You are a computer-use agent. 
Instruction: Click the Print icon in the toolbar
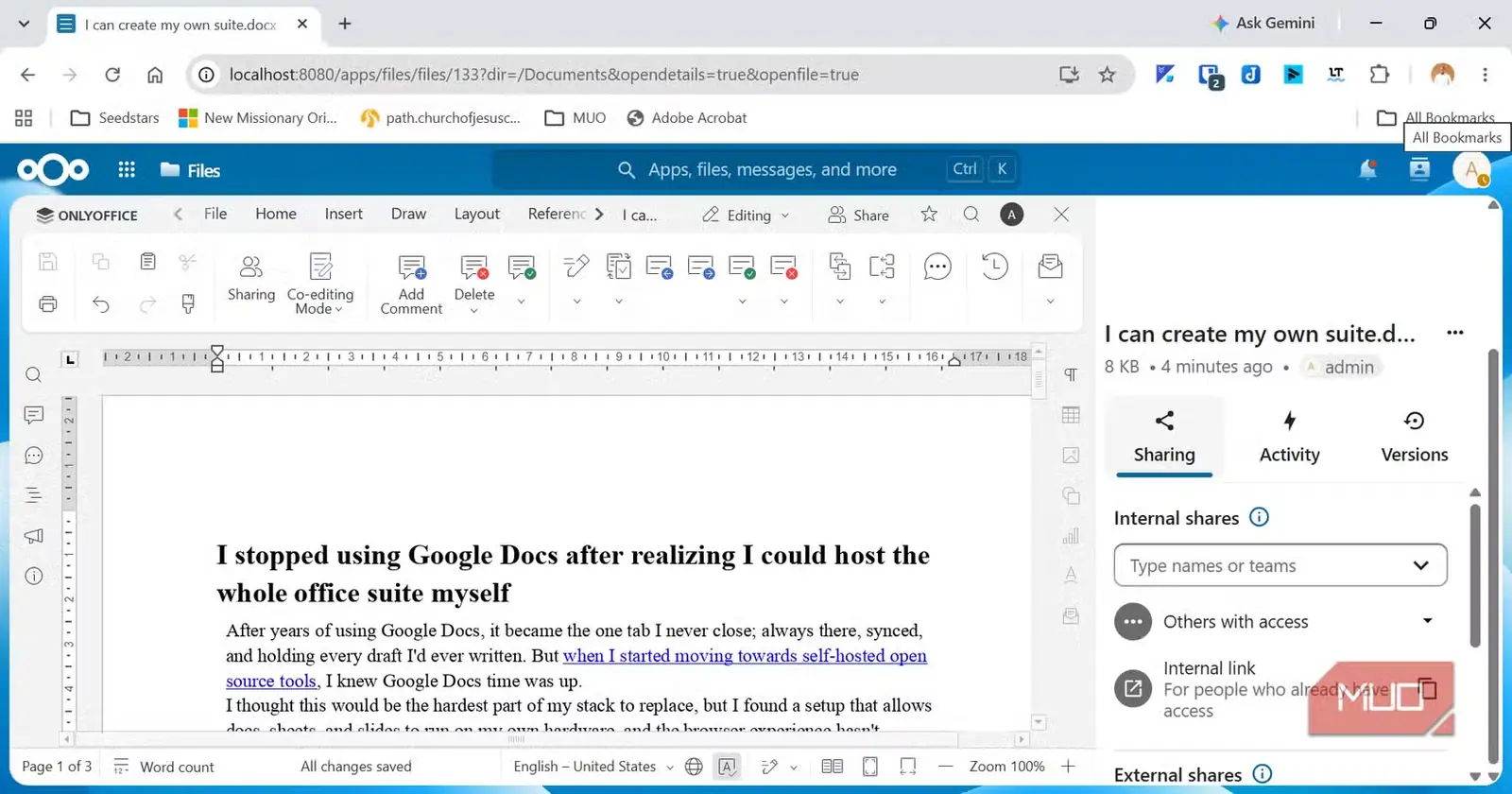pos(48,303)
